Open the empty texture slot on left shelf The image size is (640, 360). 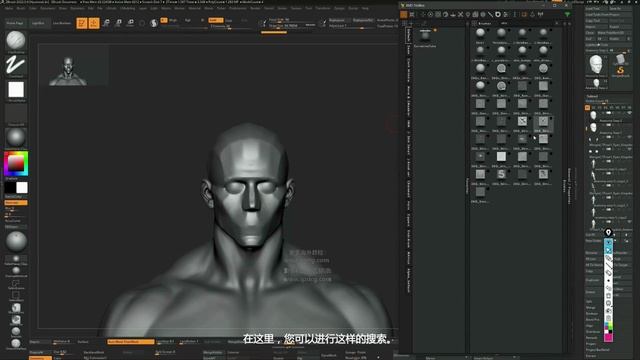coord(16,114)
